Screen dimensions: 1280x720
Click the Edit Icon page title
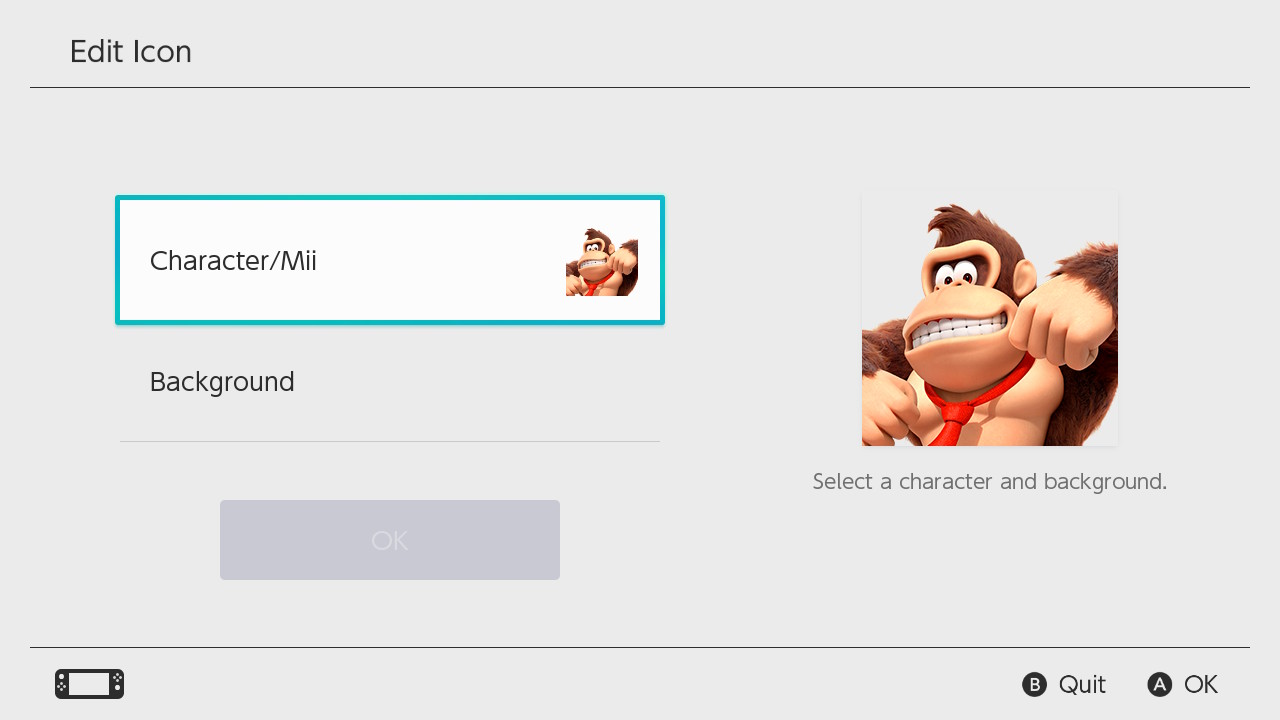pos(130,52)
